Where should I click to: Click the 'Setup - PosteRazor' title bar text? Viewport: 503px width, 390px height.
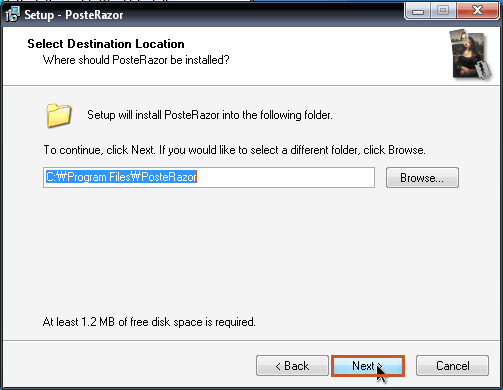74,15
